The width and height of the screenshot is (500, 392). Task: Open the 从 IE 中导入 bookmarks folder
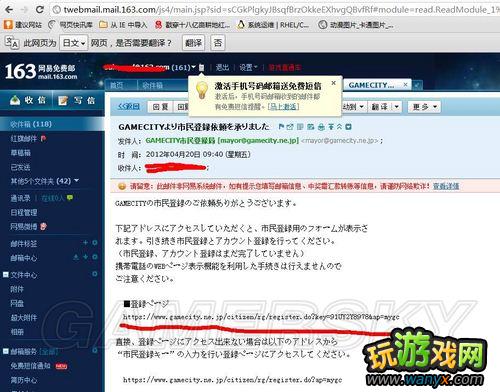point(123,25)
